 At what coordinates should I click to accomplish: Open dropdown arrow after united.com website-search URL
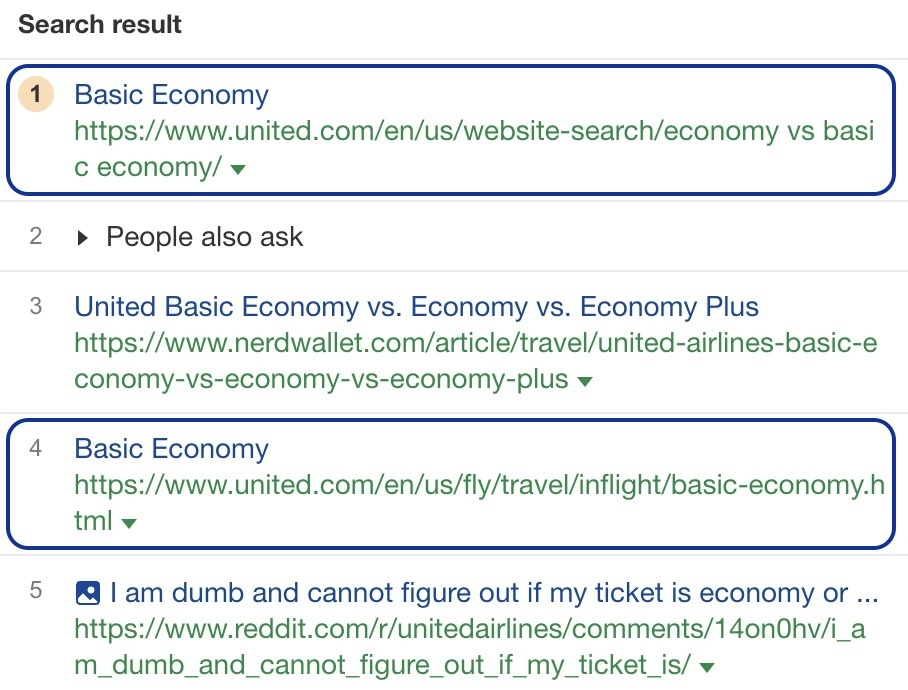pos(238,170)
